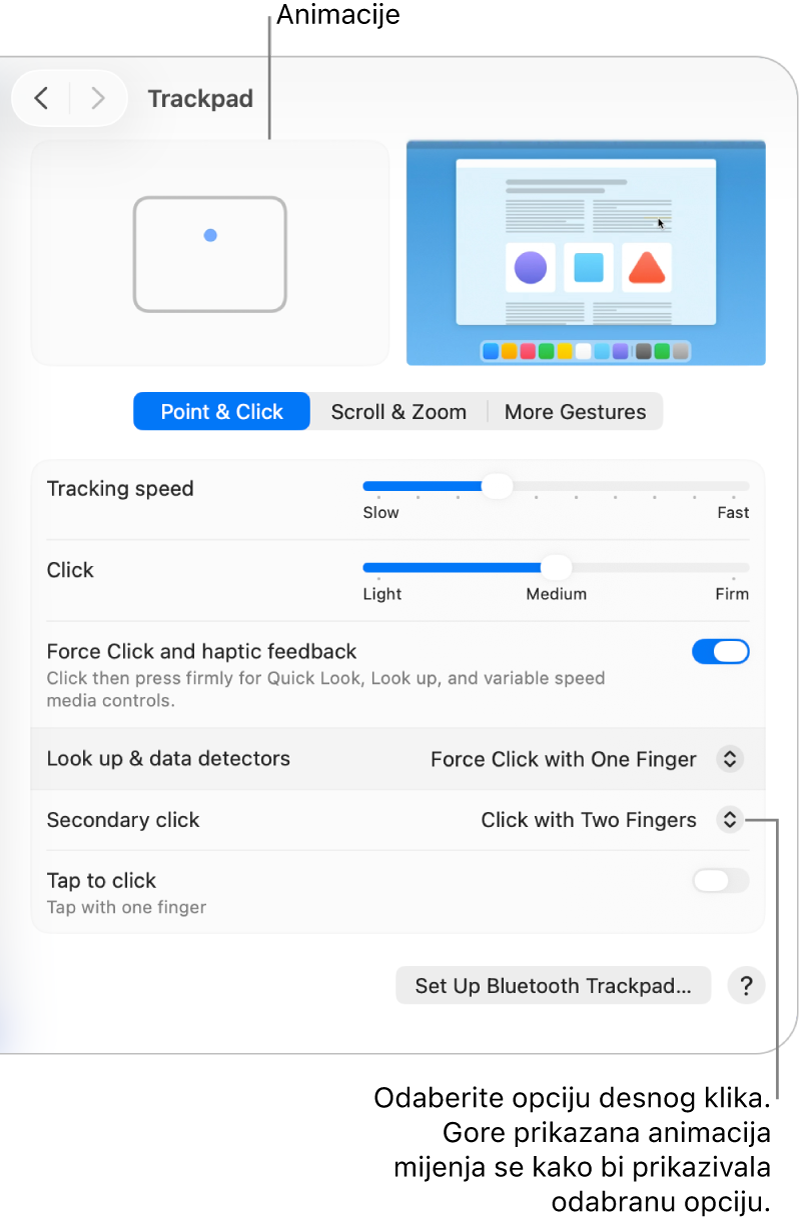Enable the Tap to click switch
Viewport: 801px width, 1224px height.
coord(720,881)
